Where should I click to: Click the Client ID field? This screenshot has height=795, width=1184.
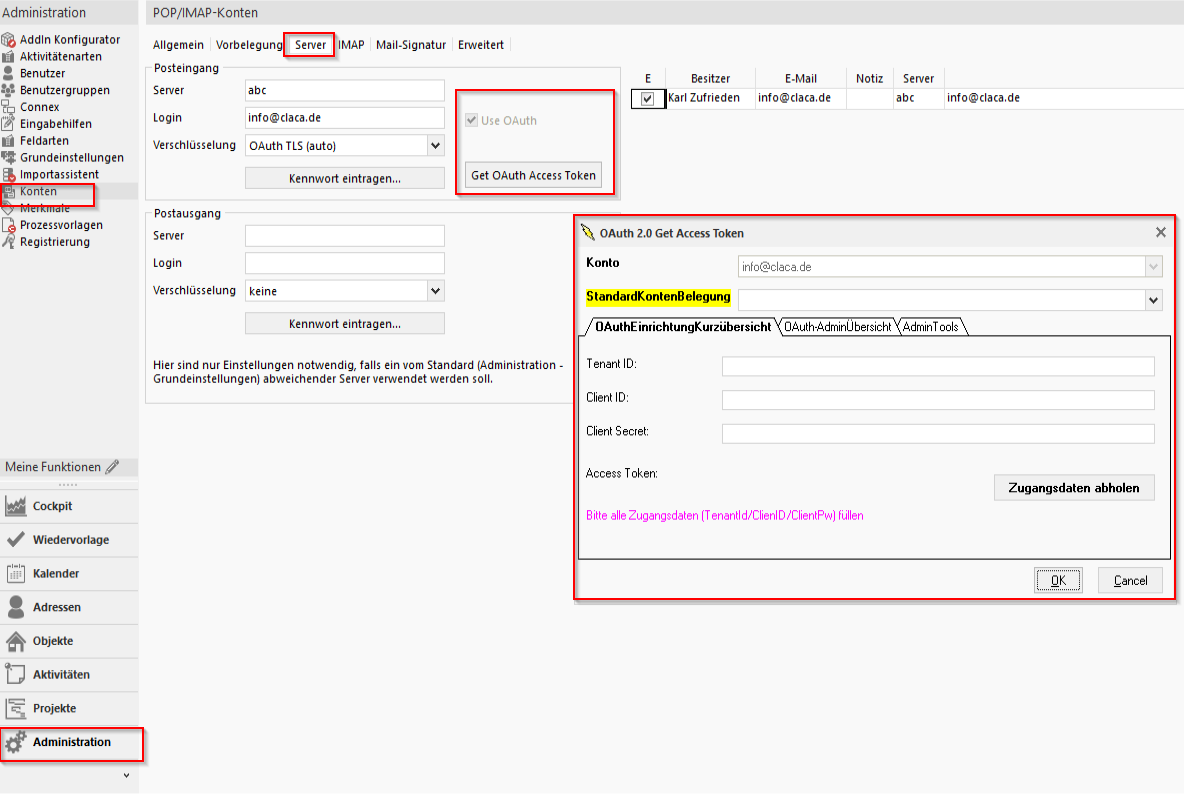(x=938, y=399)
